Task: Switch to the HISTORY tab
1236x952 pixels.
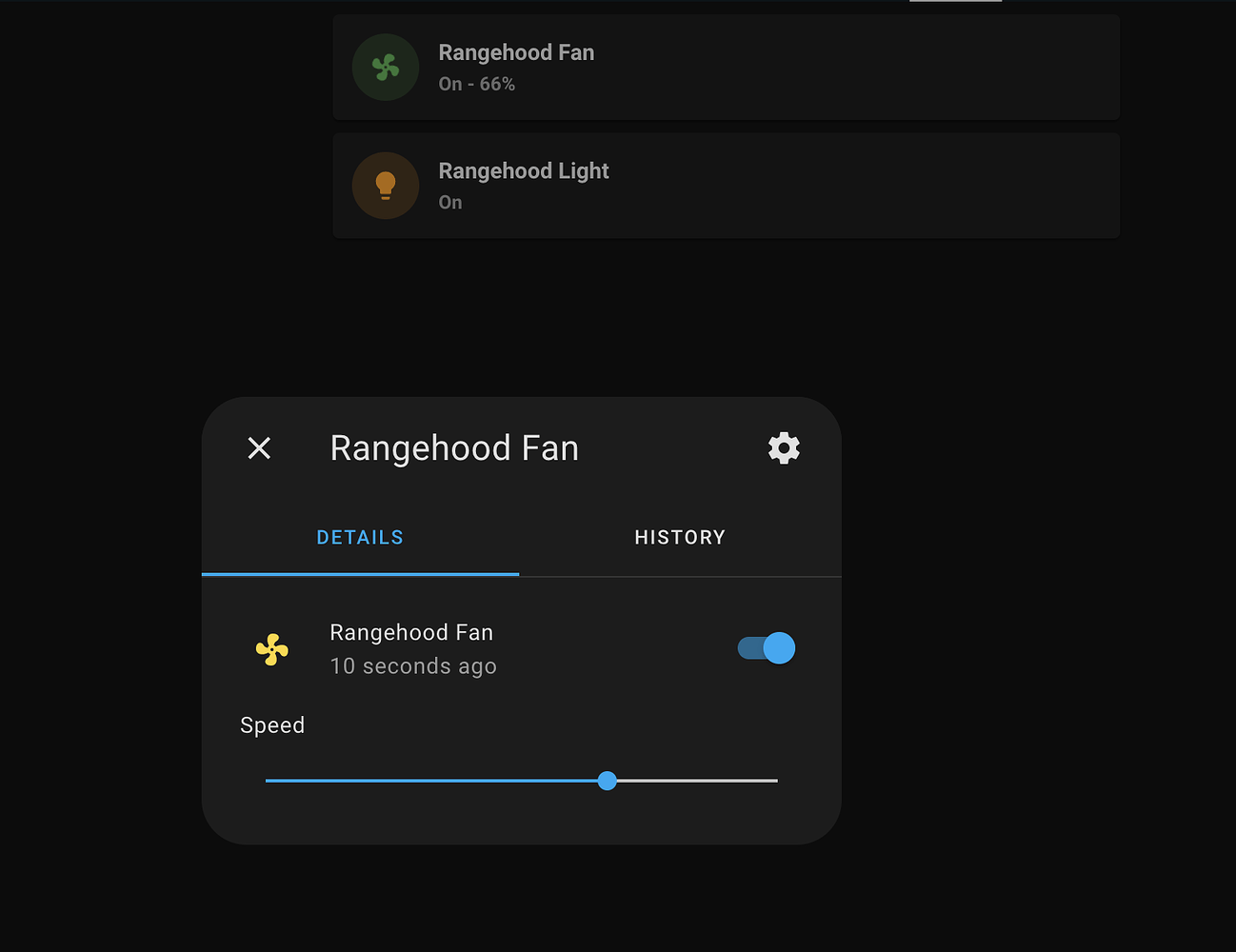Action: 680,536
